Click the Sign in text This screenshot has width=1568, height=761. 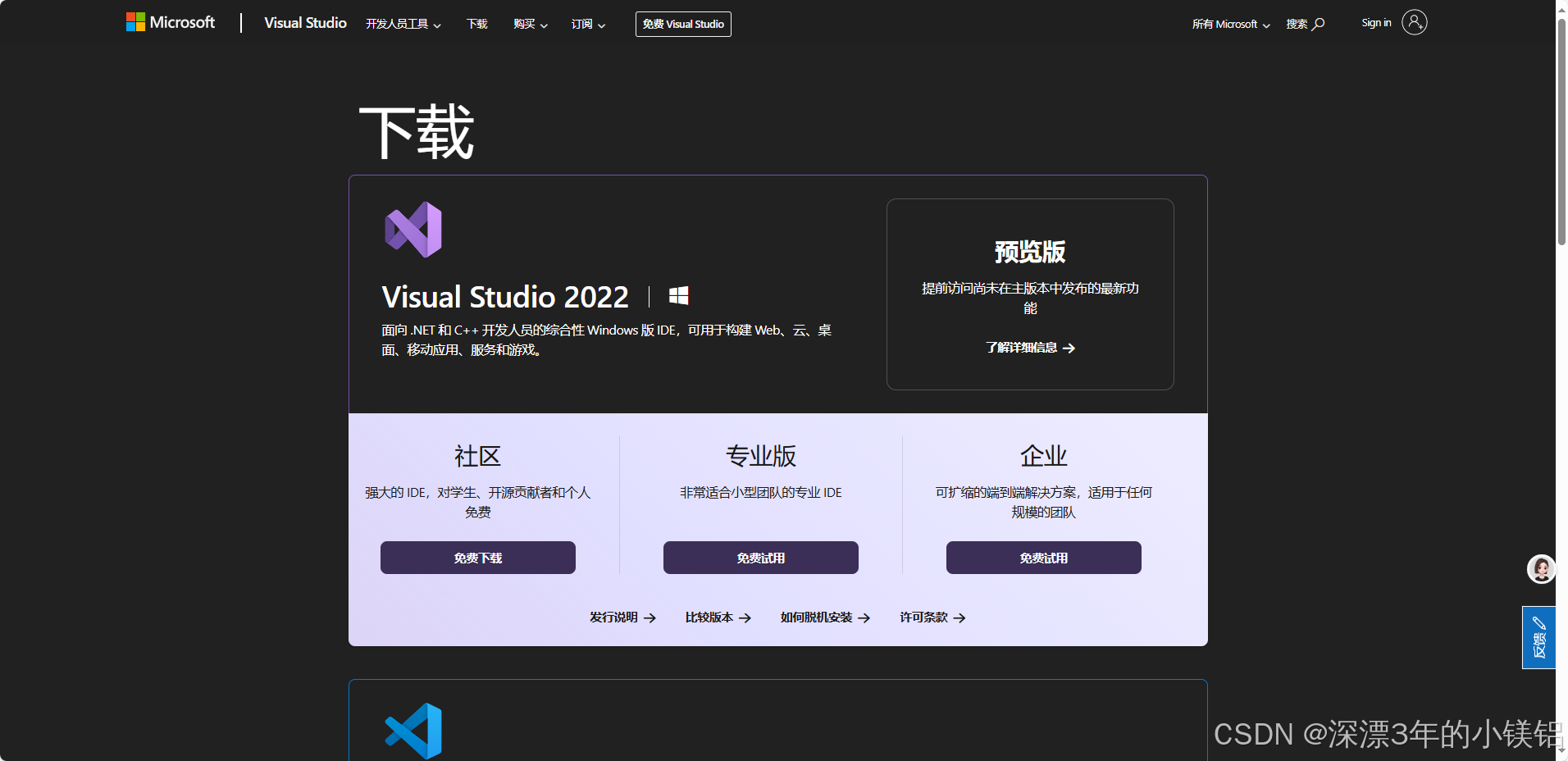(1376, 23)
